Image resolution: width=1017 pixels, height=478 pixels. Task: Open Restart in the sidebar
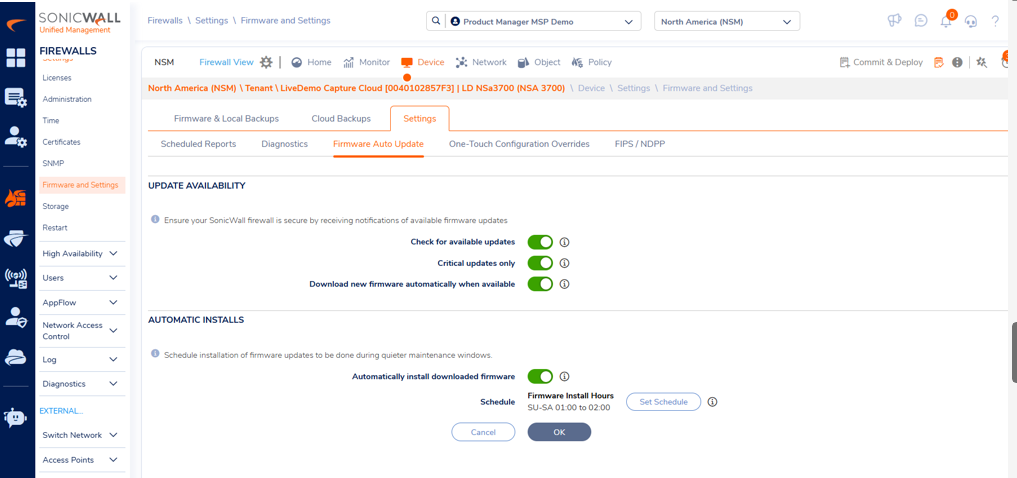(55, 228)
